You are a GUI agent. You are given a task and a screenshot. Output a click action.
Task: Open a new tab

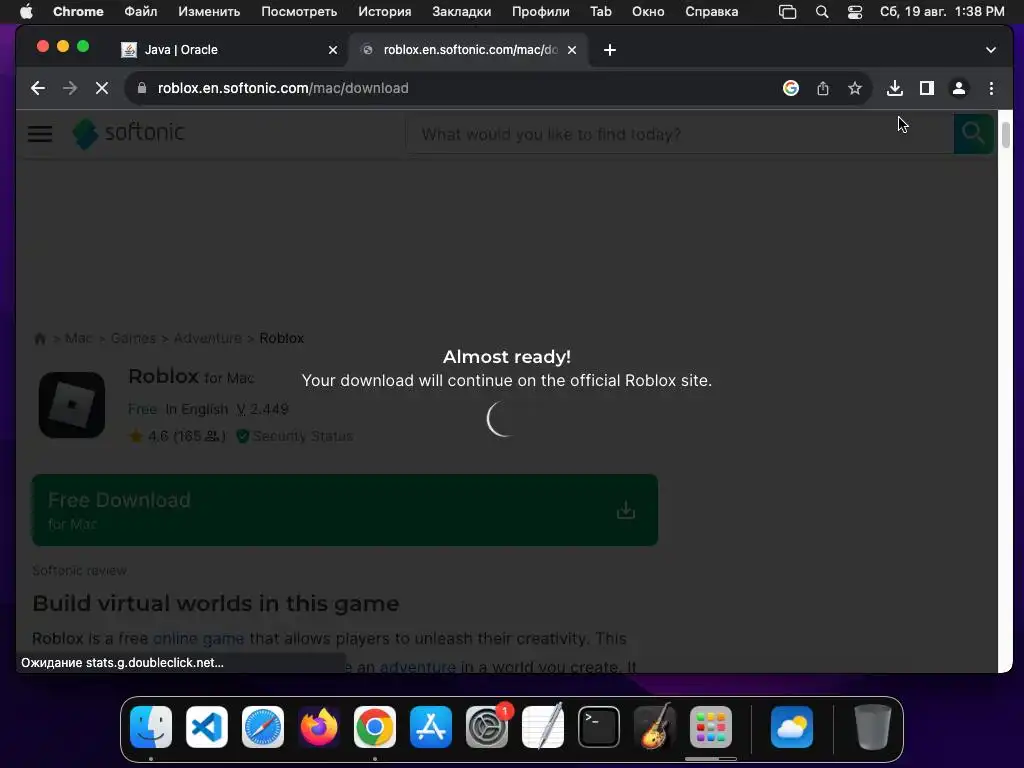(610, 50)
